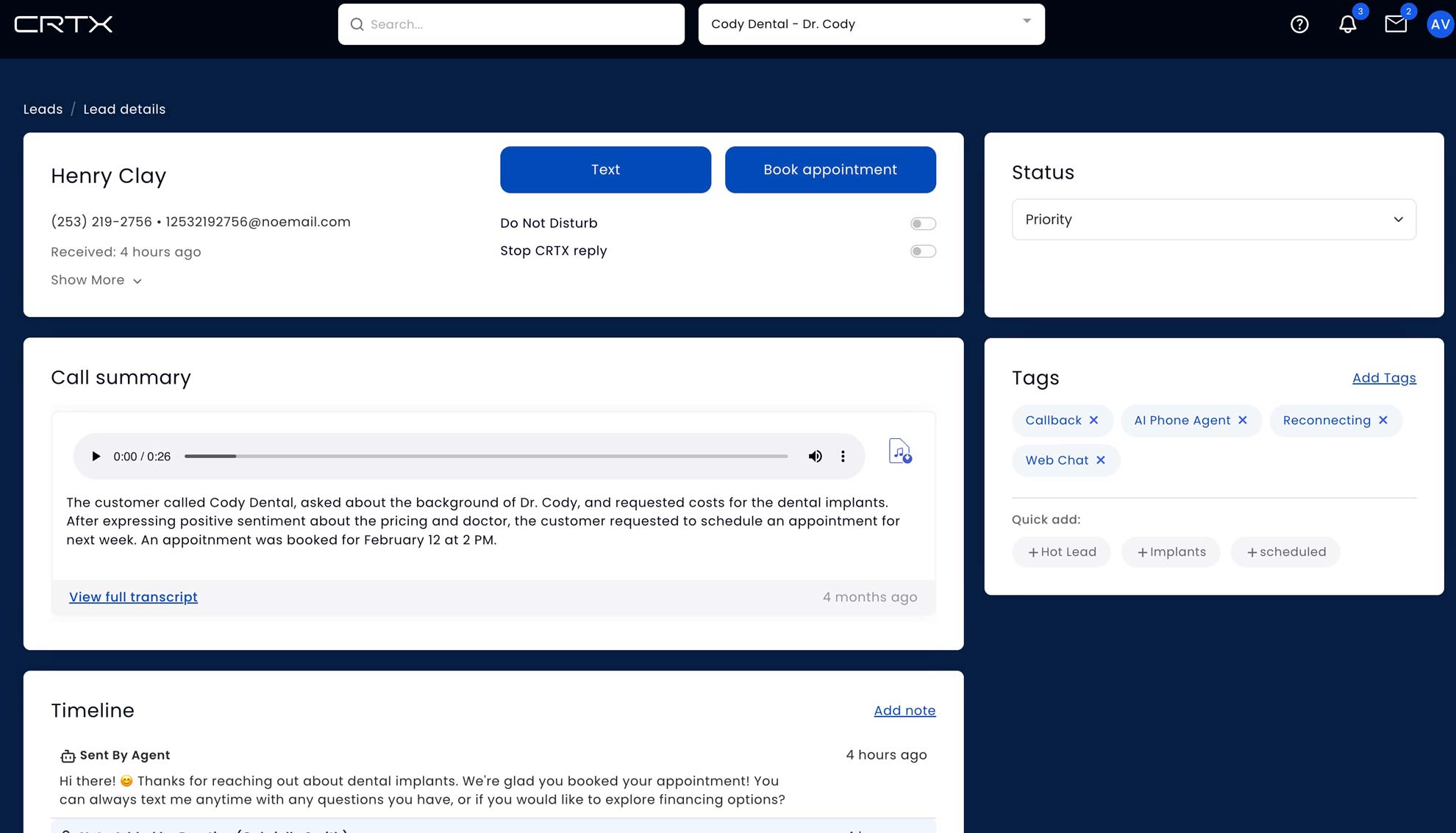Viewport: 1456px width, 833px height.
Task: Remove the Callback tag
Action: coord(1095,420)
